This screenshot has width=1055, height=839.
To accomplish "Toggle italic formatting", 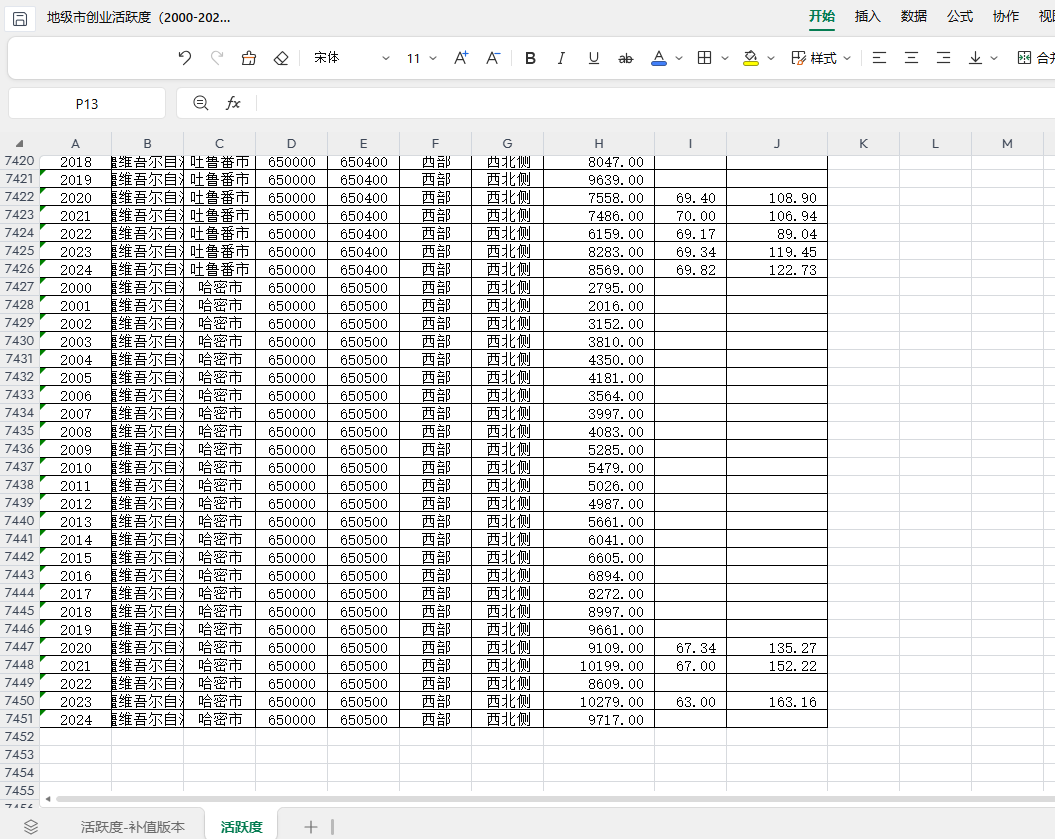I will click(x=562, y=58).
